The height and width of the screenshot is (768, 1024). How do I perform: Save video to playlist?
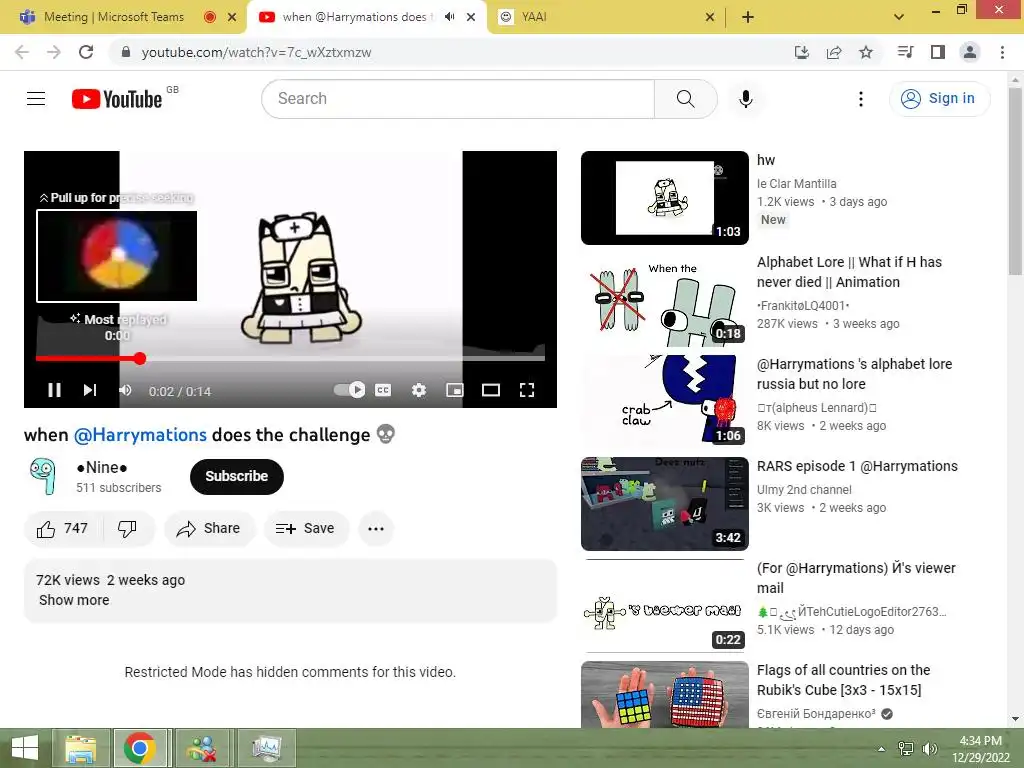click(306, 528)
